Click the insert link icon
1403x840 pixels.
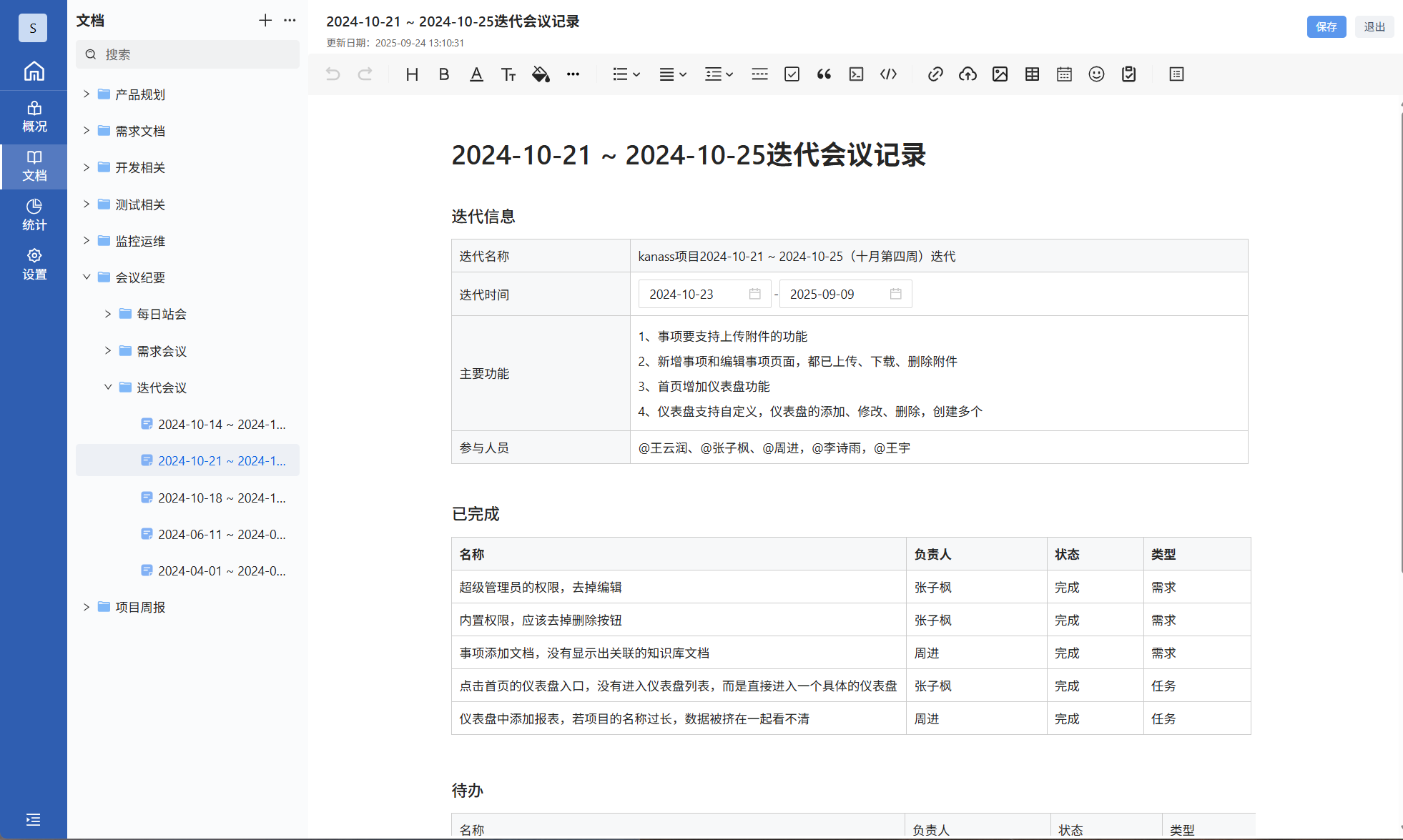click(935, 74)
